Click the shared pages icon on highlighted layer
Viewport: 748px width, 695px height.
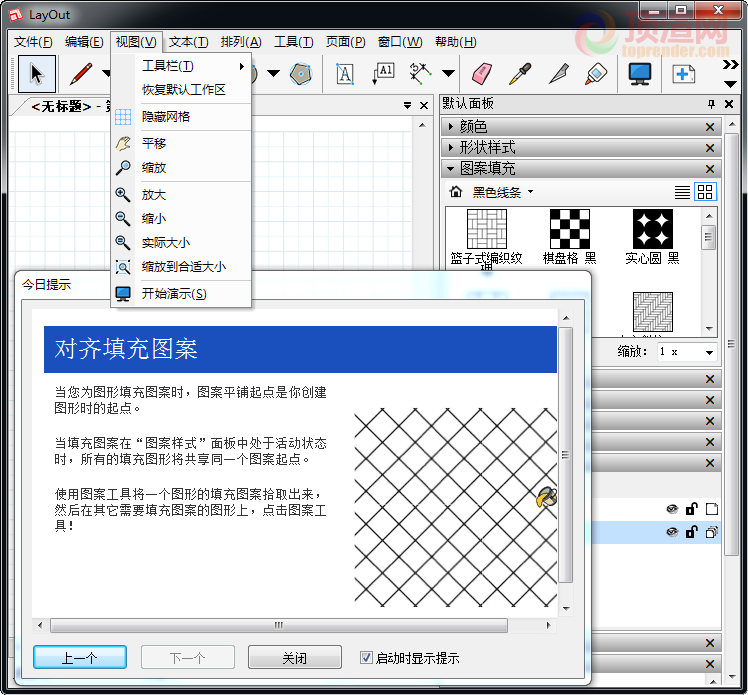tap(711, 532)
